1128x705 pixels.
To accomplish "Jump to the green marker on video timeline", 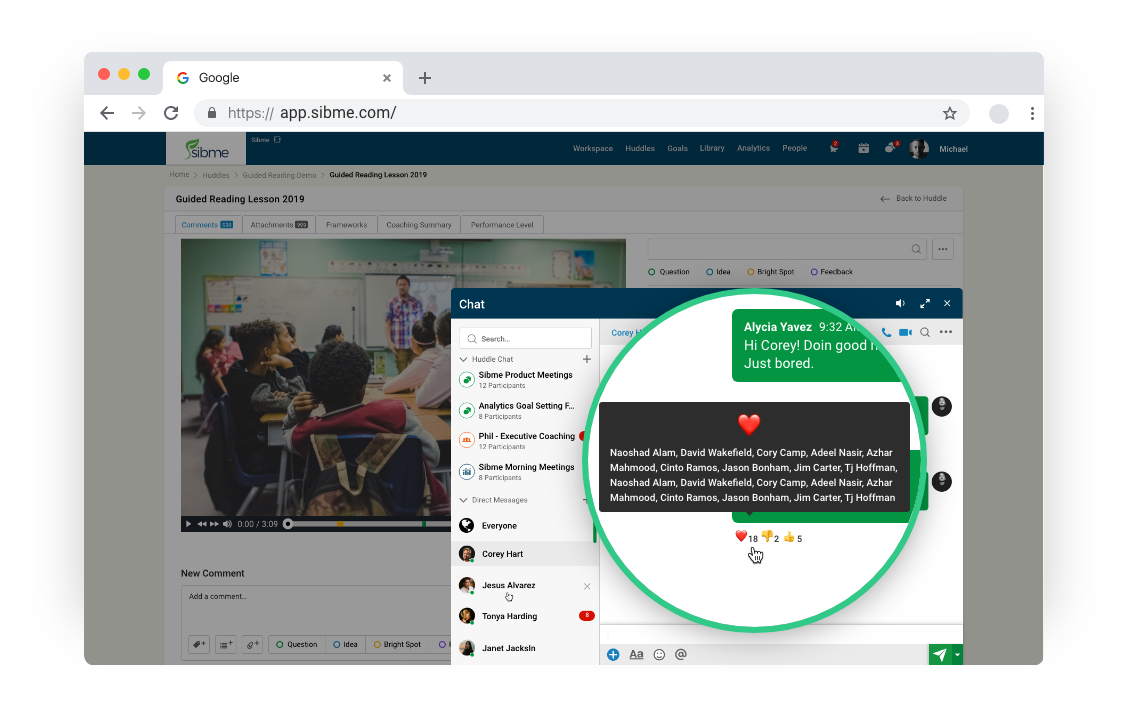I will coord(424,524).
